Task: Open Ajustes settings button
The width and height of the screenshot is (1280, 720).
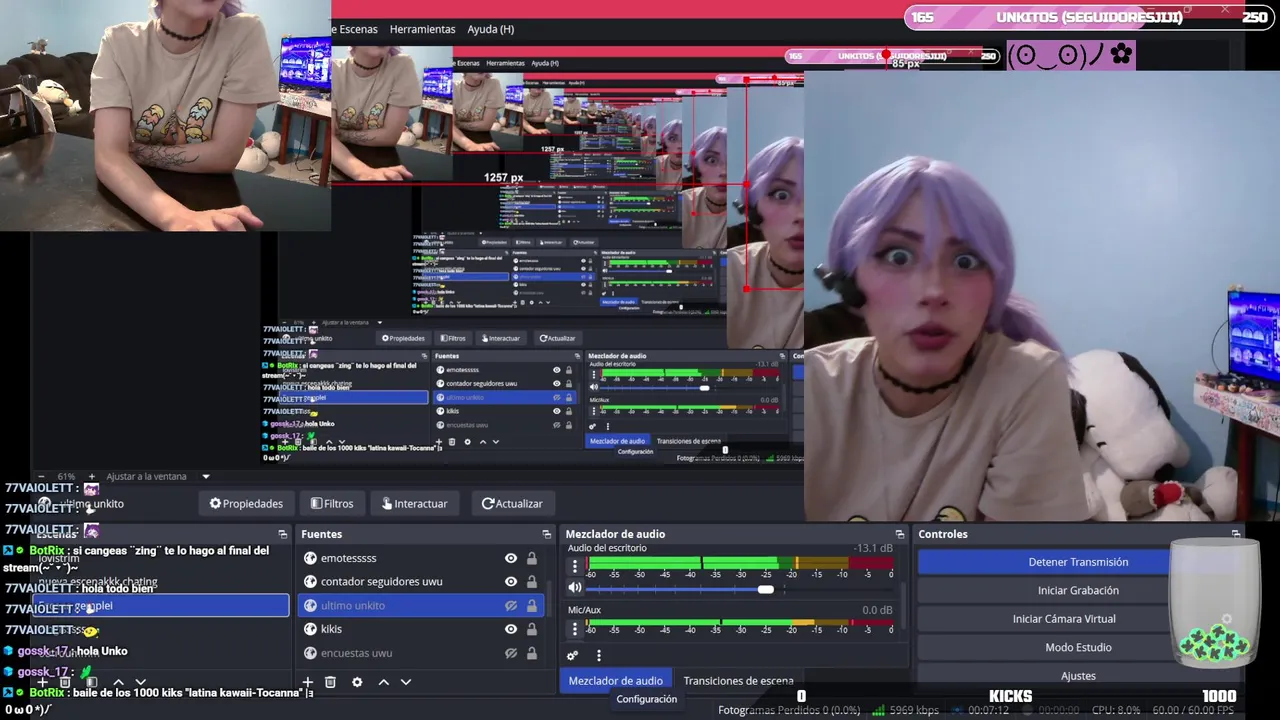Action: point(1078,675)
